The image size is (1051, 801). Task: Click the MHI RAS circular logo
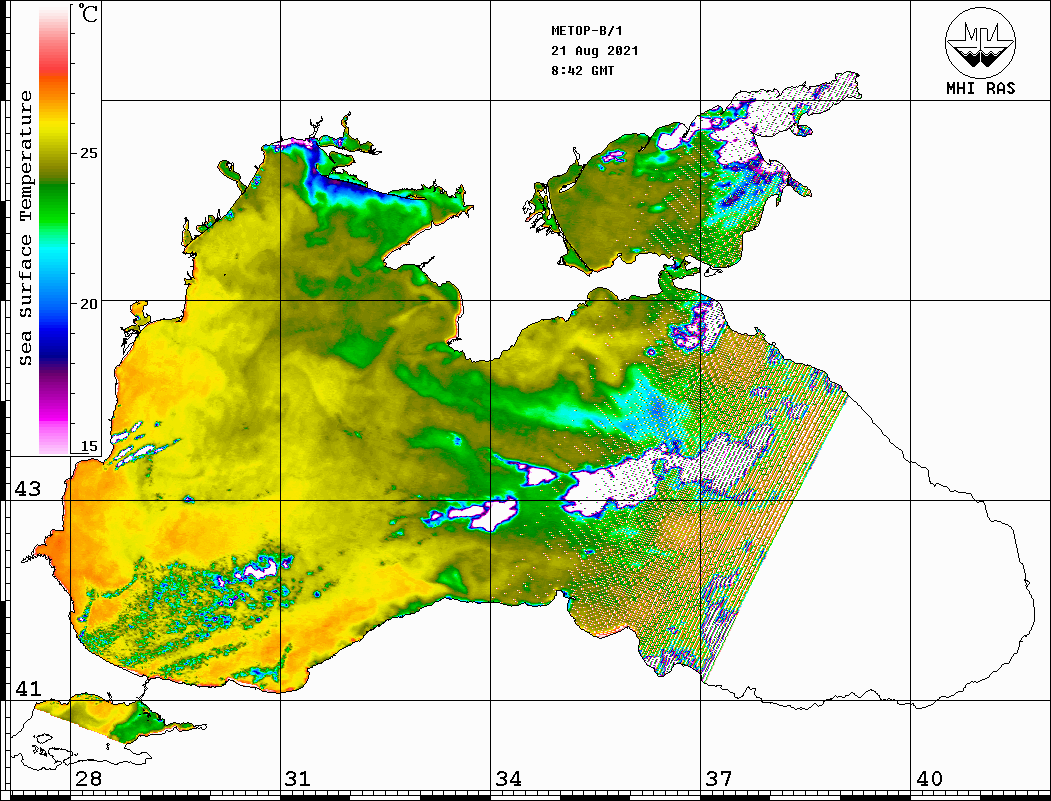tap(981, 42)
